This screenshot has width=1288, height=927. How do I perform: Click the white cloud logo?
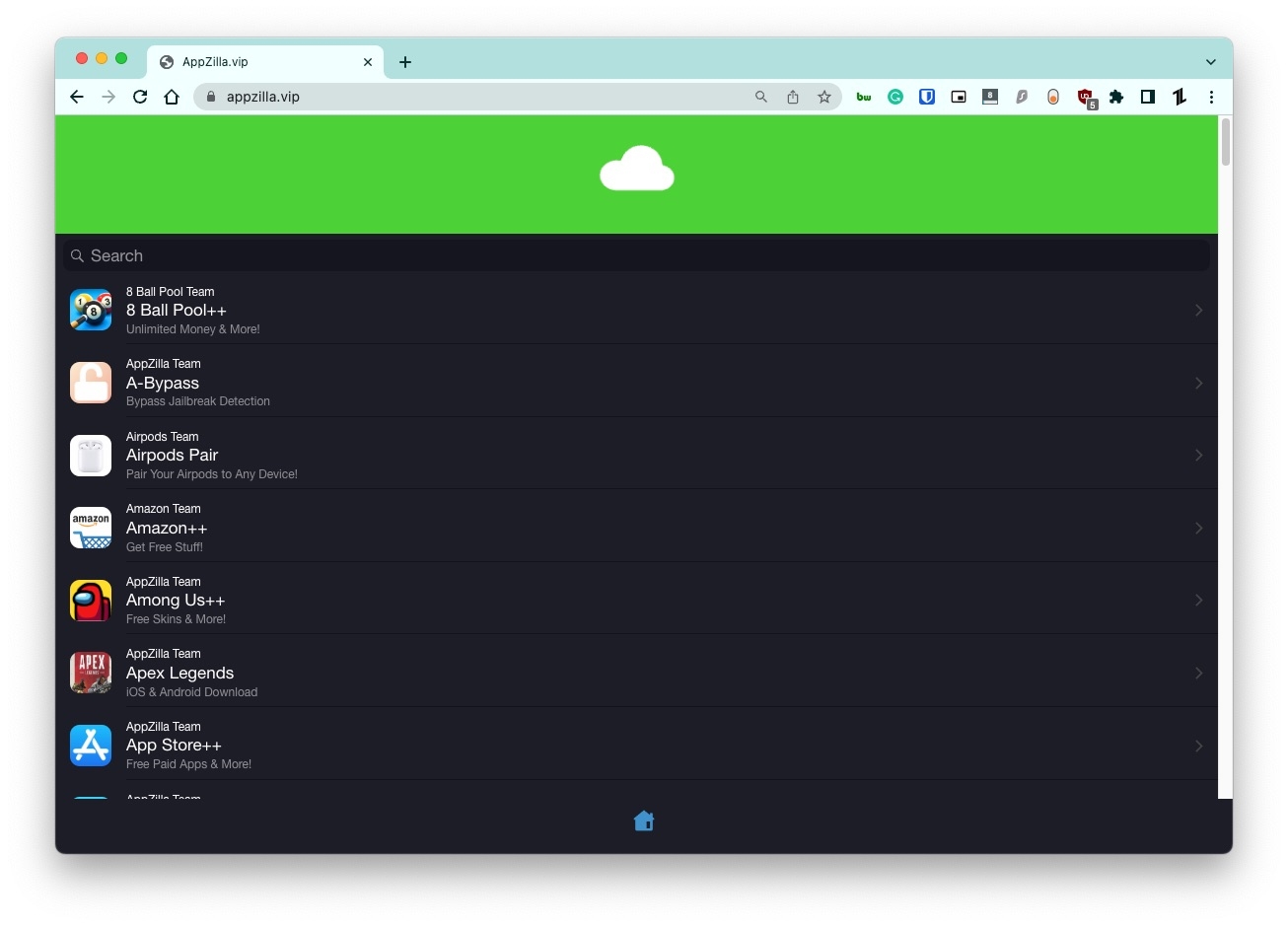pyautogui.click(x=637, y=169)
